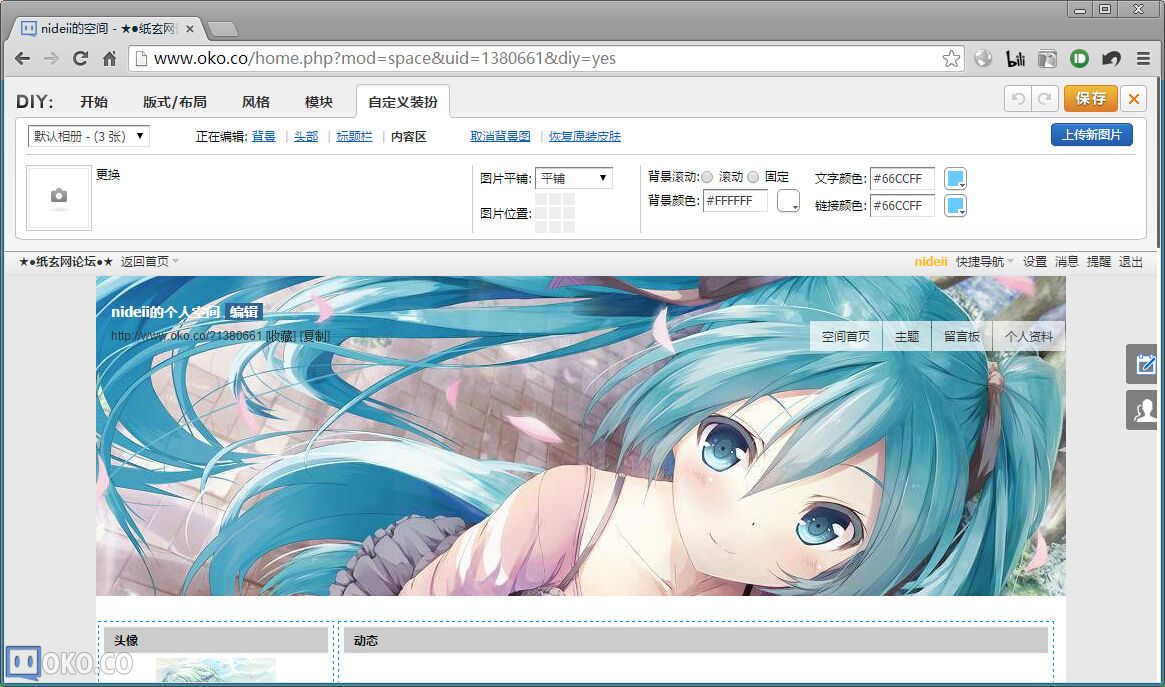Image resolution: width=1165 pixels, height=687 pixels.
Task: Edit the 标题栏 section link
Action: (354, 137)
